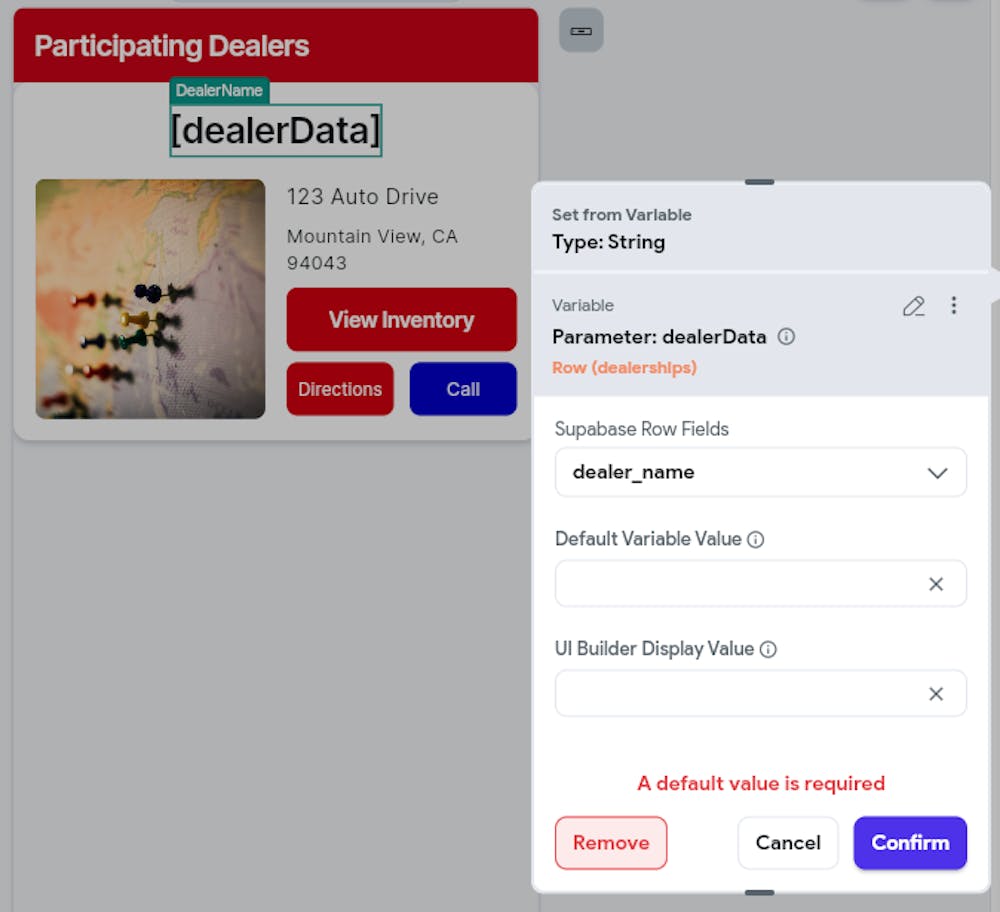Click the pencil edit icon beside Variable
The height and width of the screenshot is (912, 1000).
[x=913, y=307]
